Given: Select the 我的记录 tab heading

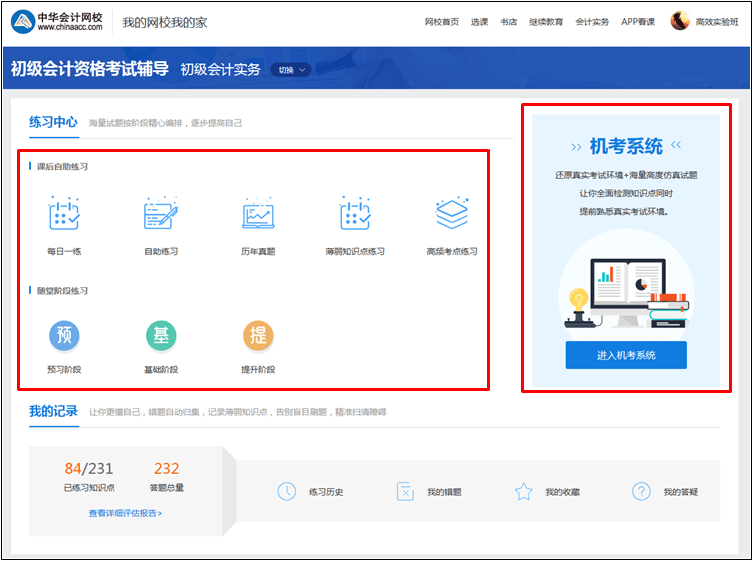Looking at the screenshot, I should (53, 411).
